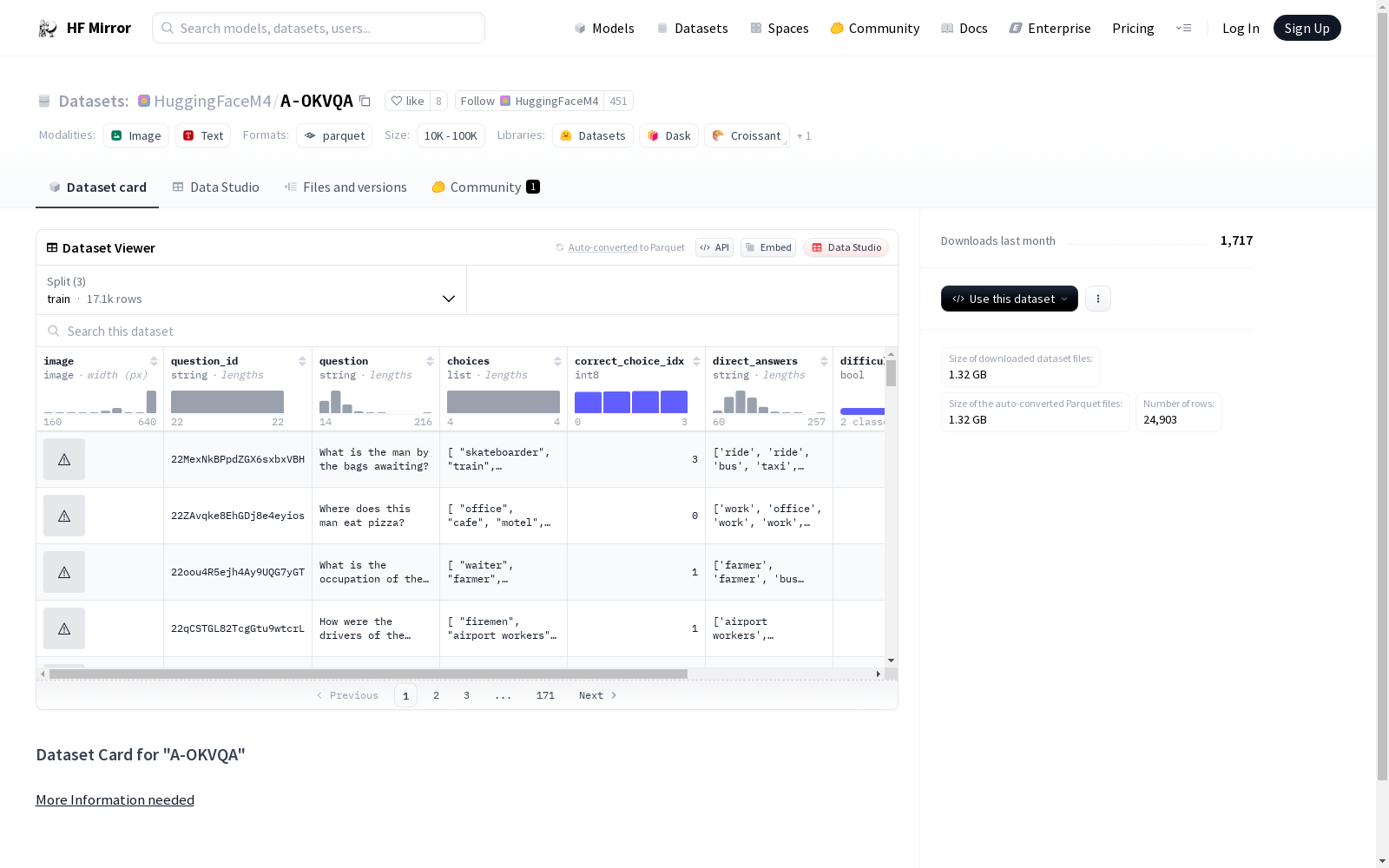The height and width of the screenshot is (868, 1389).
Task: Open the Use this dataset dropdown
Action: click(1009, 299)
